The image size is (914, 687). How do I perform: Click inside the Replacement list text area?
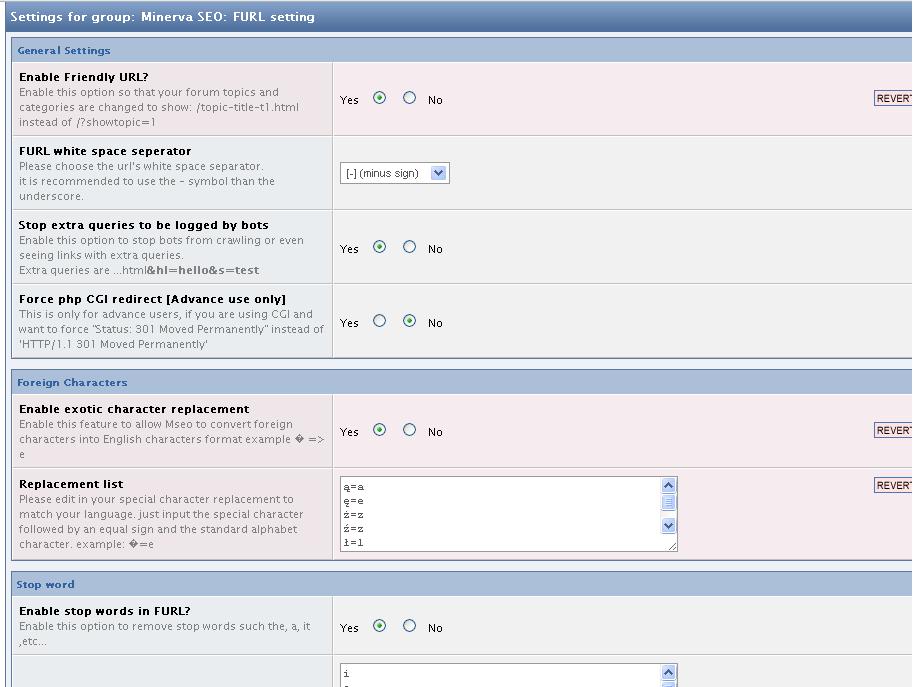pos(500,514)
